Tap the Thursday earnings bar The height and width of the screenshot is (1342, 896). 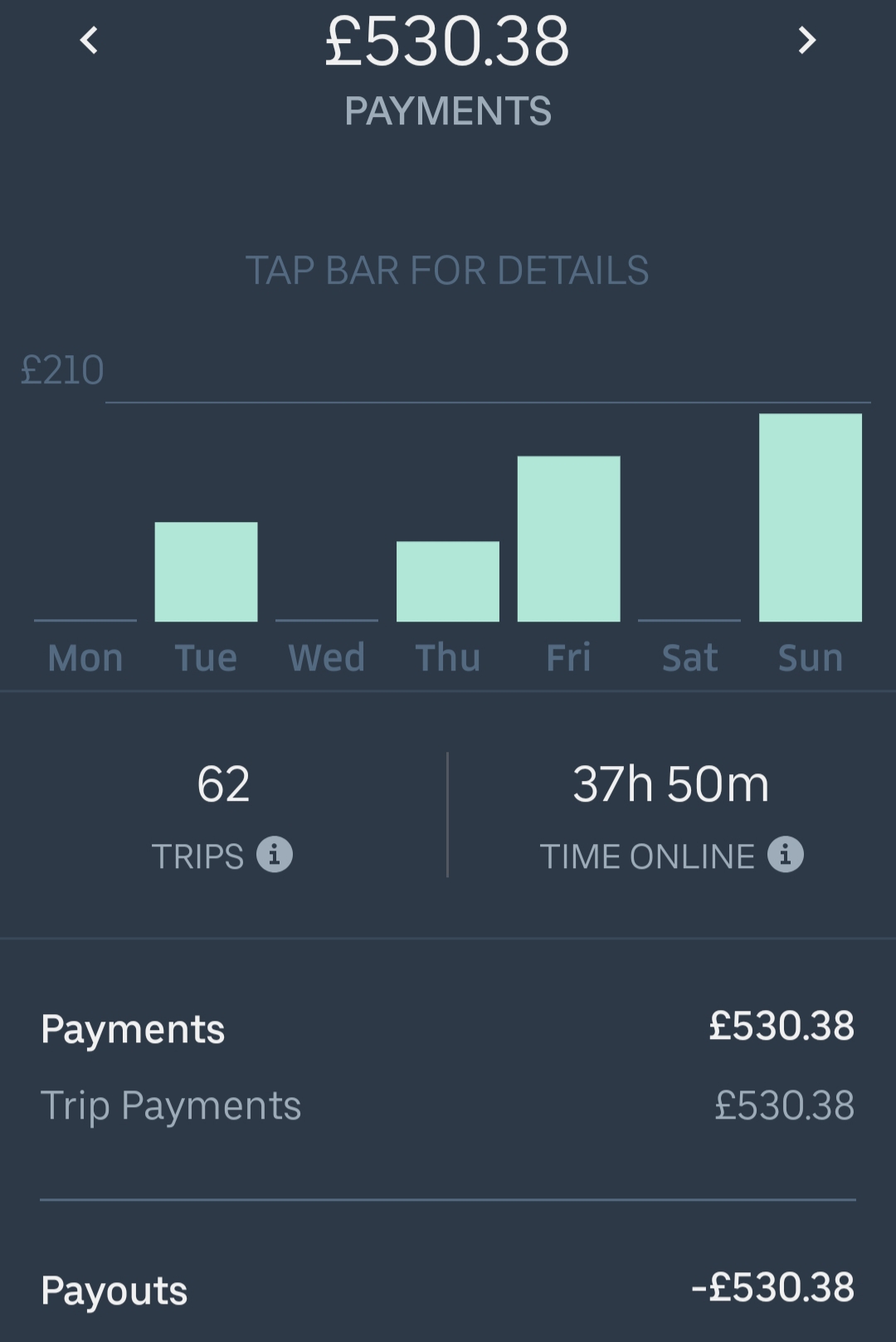click(x=448, y=581)
